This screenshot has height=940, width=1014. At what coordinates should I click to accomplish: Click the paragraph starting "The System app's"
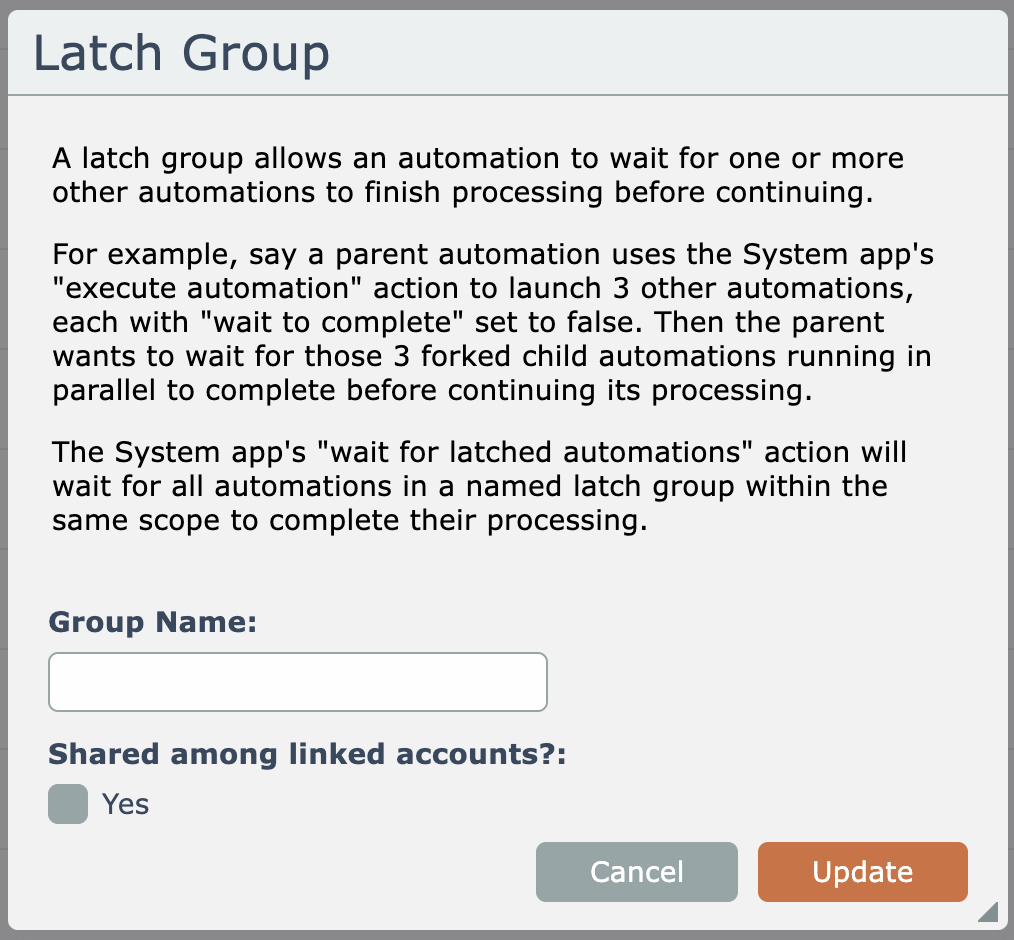pyautogui.click(x=480, y=487)
